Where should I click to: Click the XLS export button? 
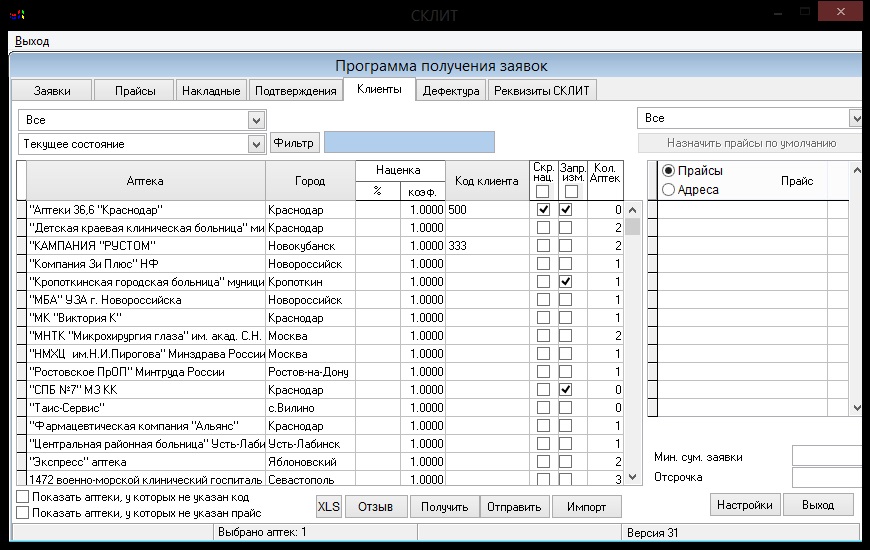click(329, 506)
